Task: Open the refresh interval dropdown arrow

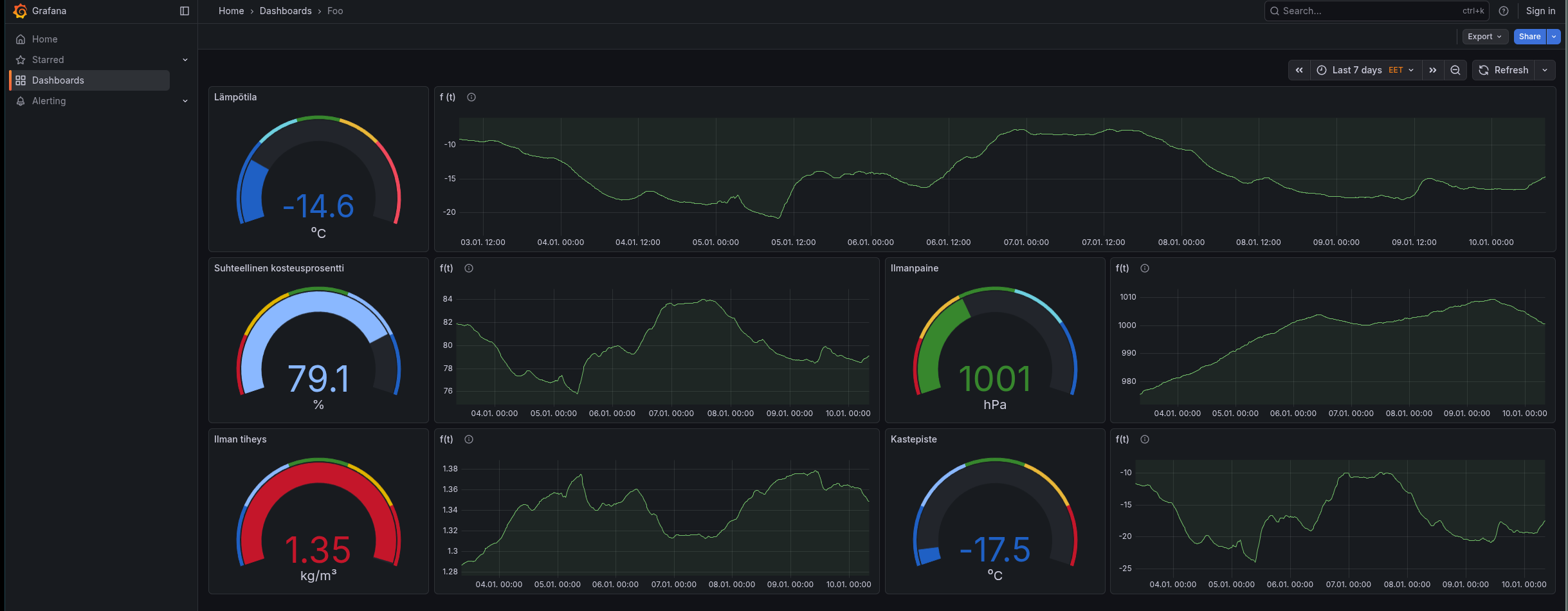Action: coord(1545,70)
